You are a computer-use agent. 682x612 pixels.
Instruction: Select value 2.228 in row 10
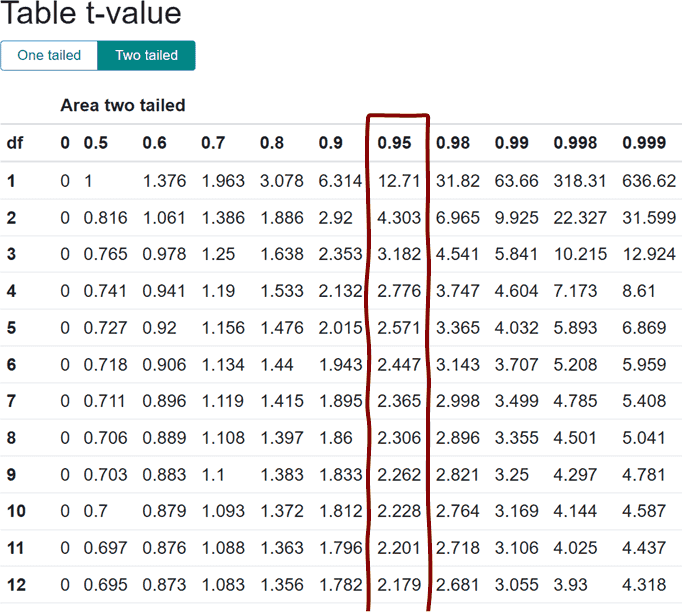pyautogui.click(x=399, y=511)
